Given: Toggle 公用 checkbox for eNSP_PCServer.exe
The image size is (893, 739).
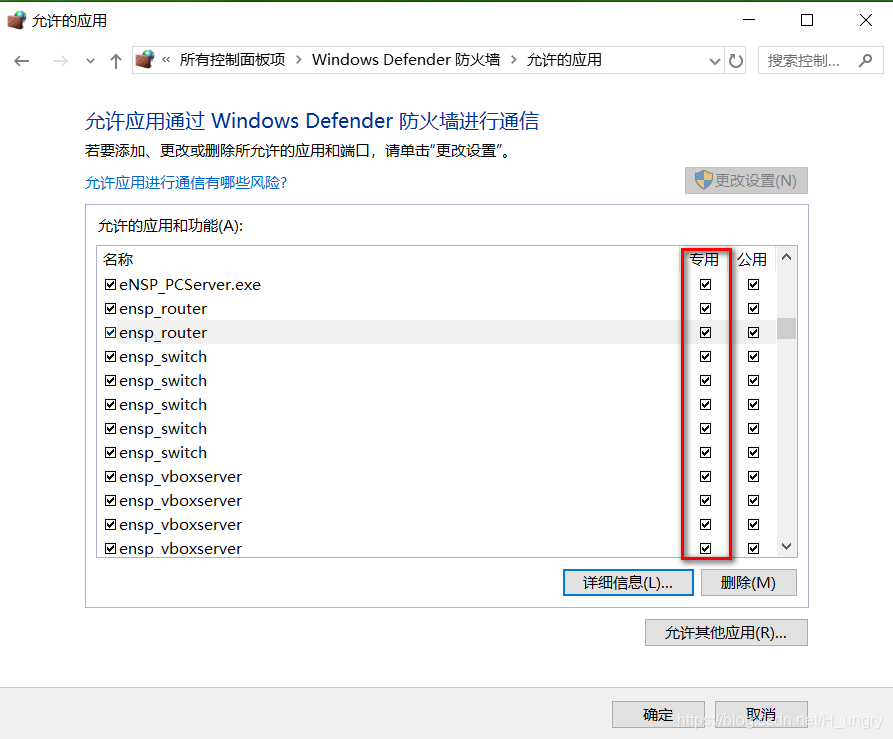Looking at the screenshot, I should tap(753, 284).
